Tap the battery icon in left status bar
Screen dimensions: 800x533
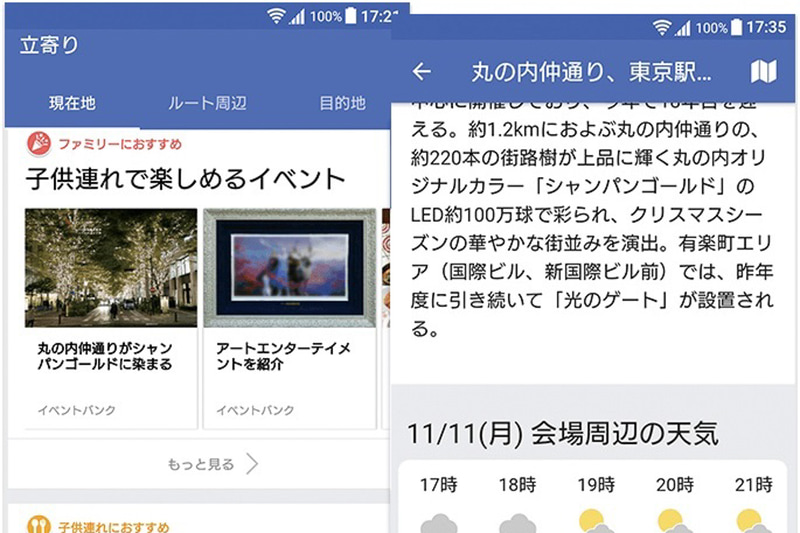pos(351,15)
